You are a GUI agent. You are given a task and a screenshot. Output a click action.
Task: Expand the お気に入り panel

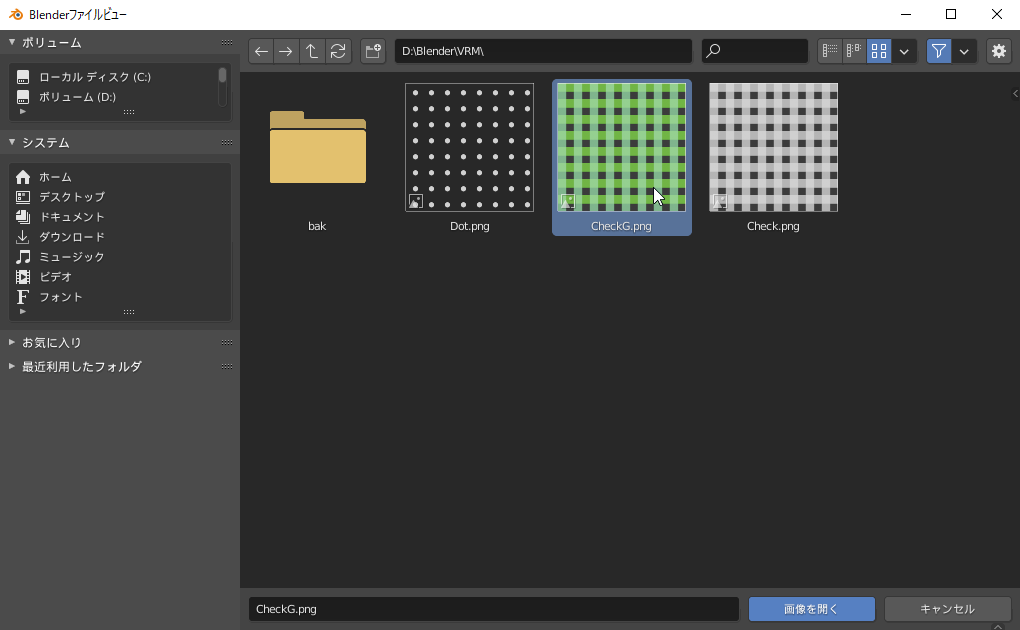point(12,342)
